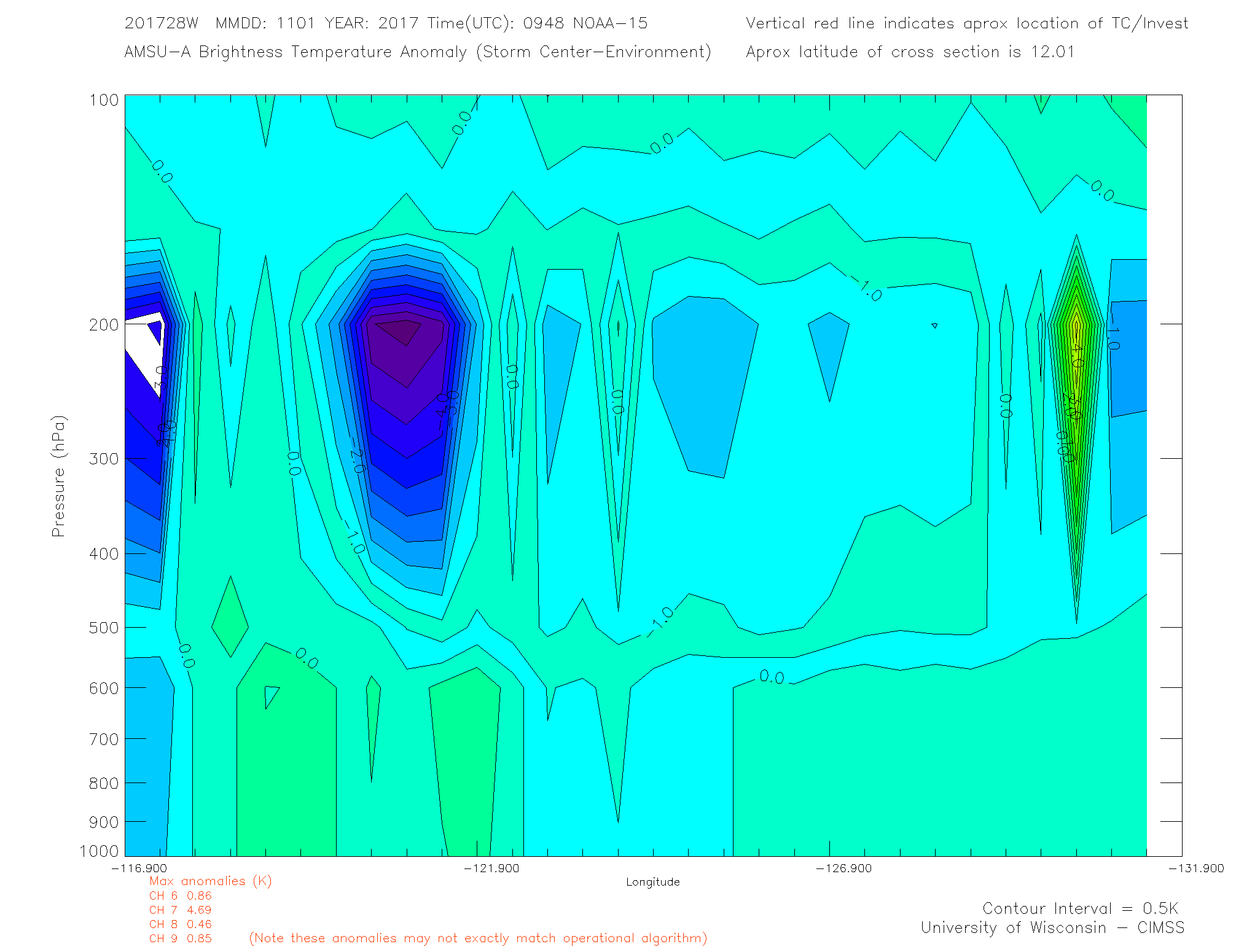Viewport: 1244px width, 952px height.
Task: Click University of Wisconsin - CIMSS credit
Action: click(1052, 928)
